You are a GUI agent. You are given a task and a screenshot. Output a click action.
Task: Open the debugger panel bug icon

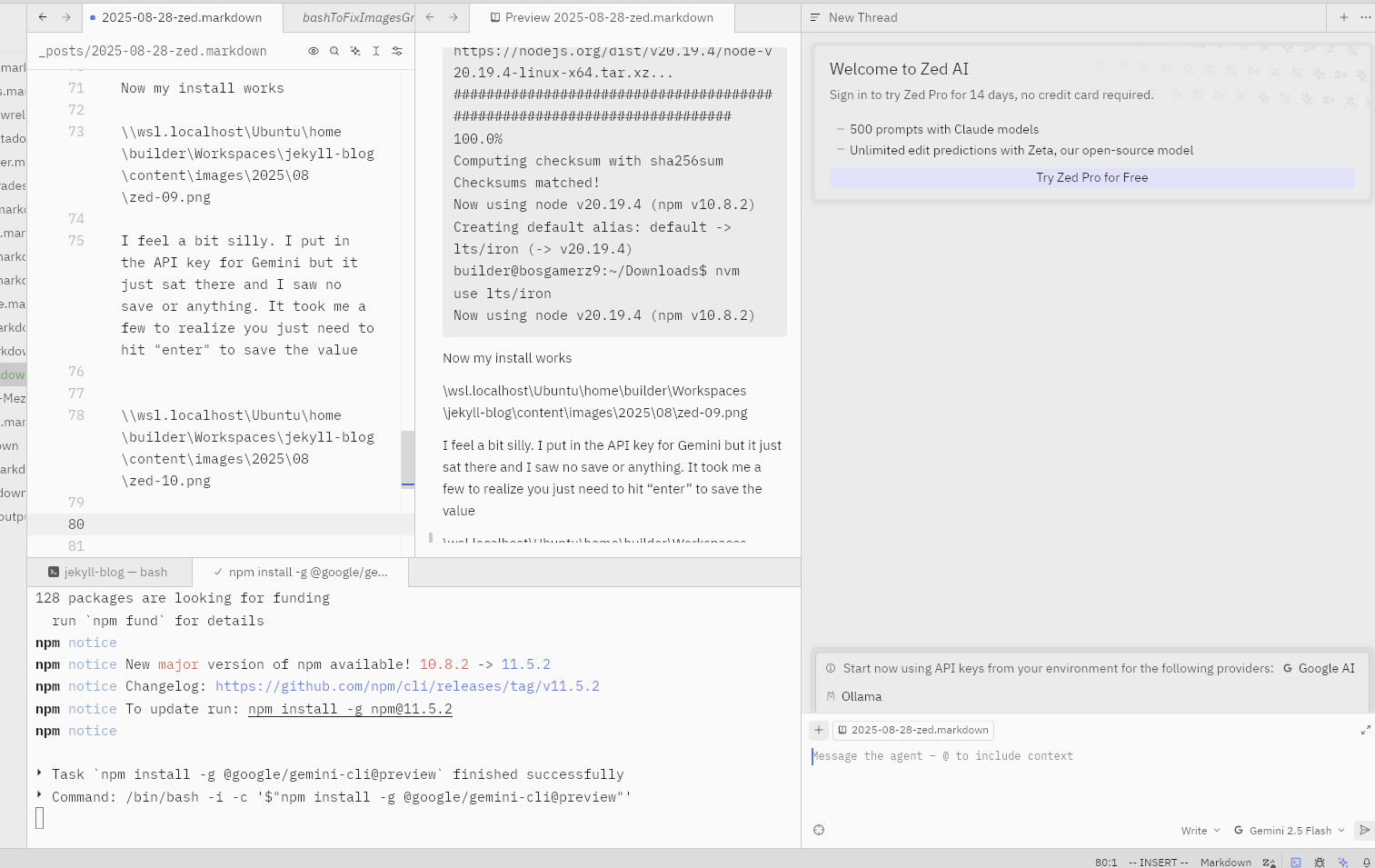click(1320, 862)
